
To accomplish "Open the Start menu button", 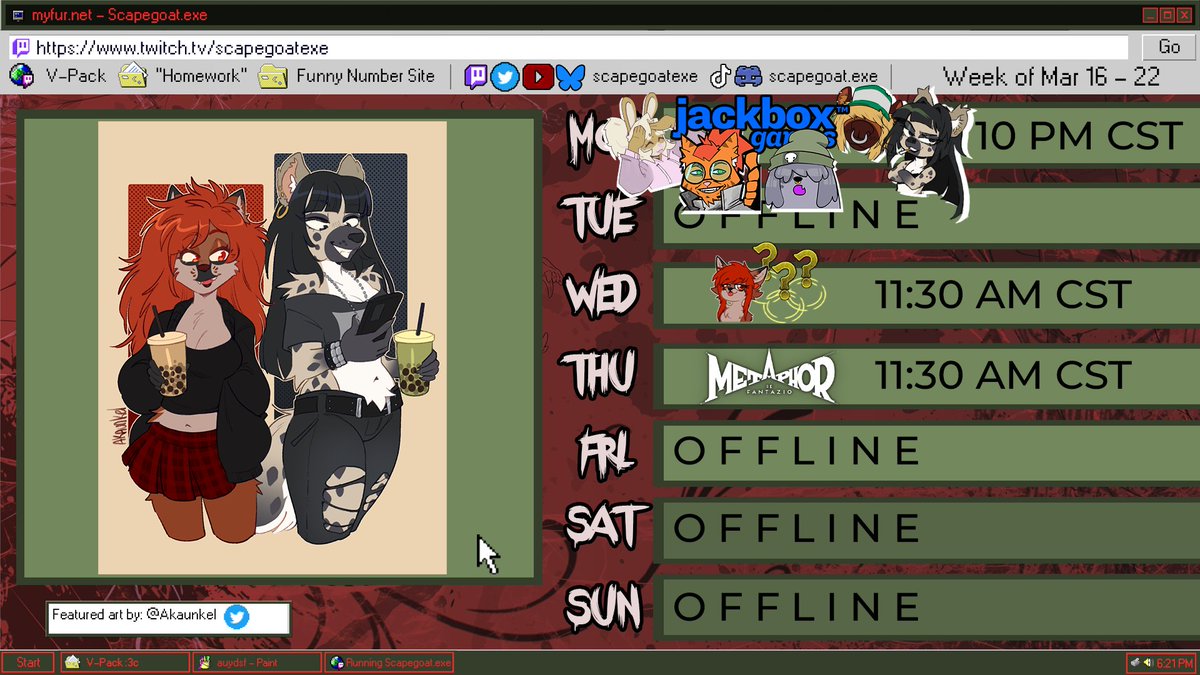I will [28, 662].
